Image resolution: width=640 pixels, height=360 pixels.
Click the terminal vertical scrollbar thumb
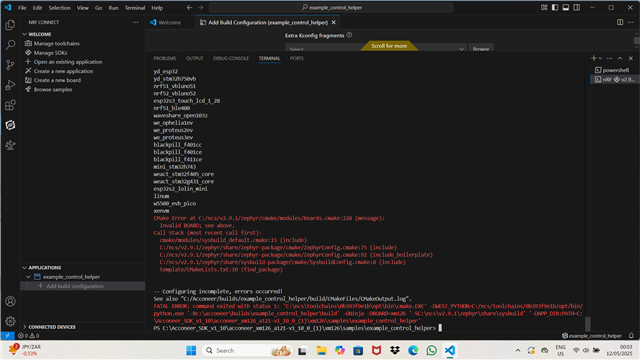point(588,324)
